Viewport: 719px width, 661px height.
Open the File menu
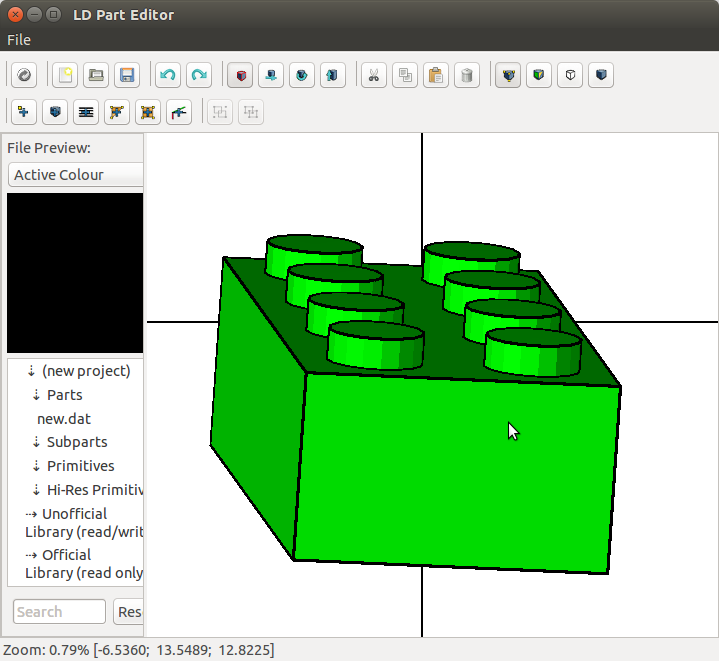(19, 40)
